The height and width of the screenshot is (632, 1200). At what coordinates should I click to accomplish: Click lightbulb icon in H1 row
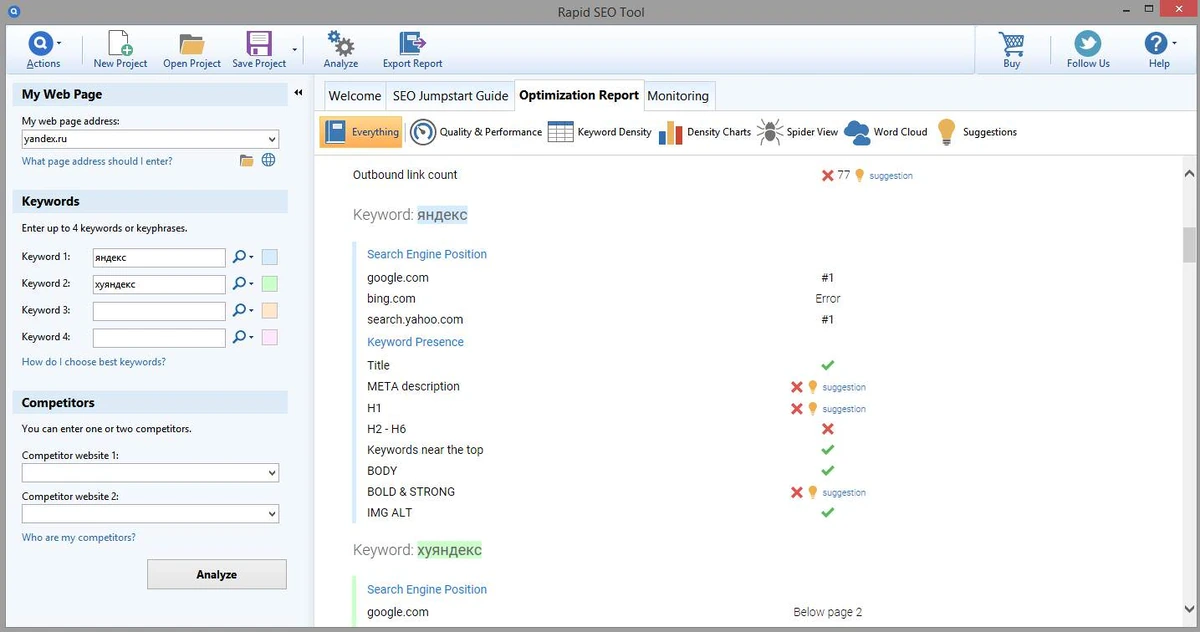pyautogui.click(x=813, y=408)
